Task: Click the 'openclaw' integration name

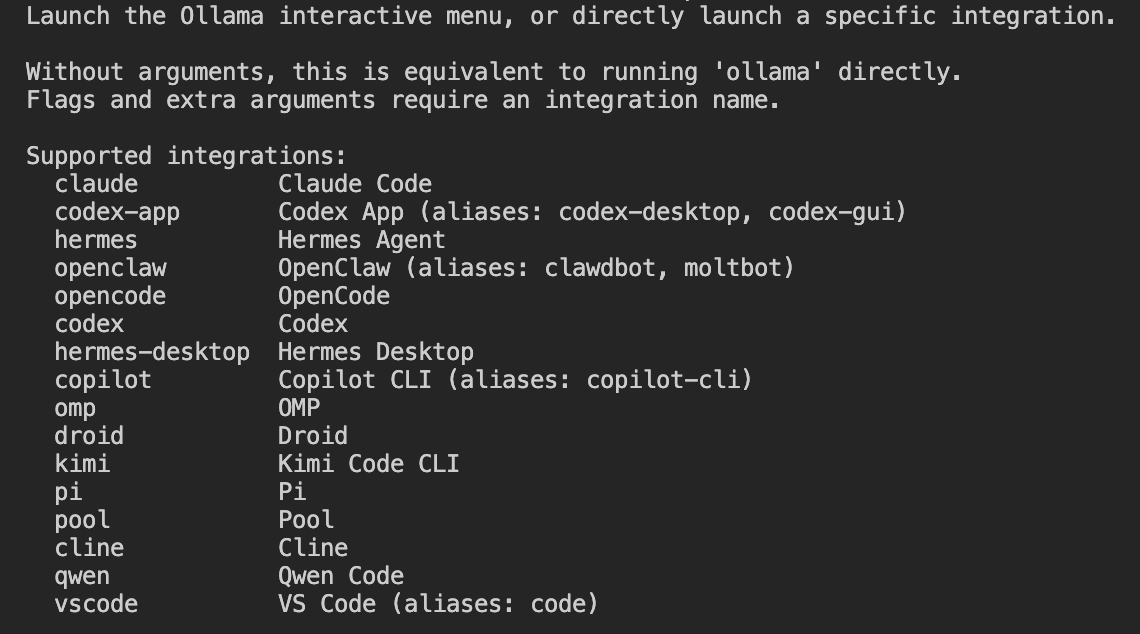Action: click(111, 268)
